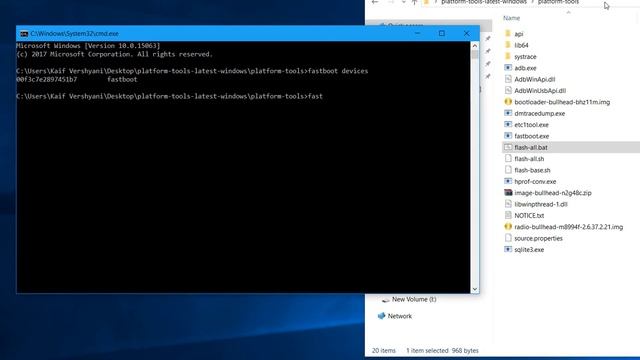Click the cmd scrollbar up arrow

click(475, 46)
